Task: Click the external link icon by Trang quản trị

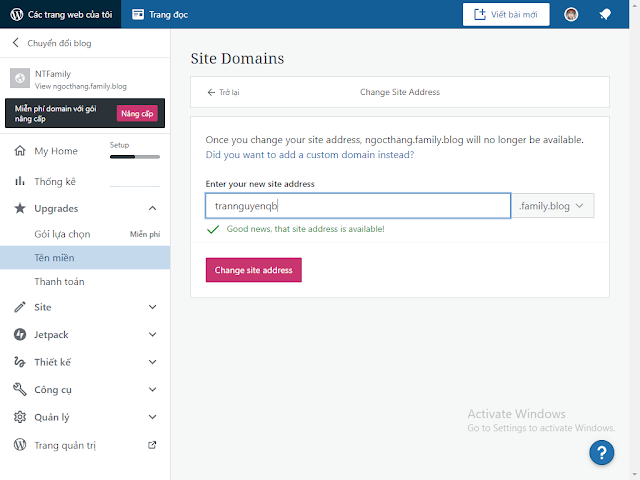Action: pos(152,445)
